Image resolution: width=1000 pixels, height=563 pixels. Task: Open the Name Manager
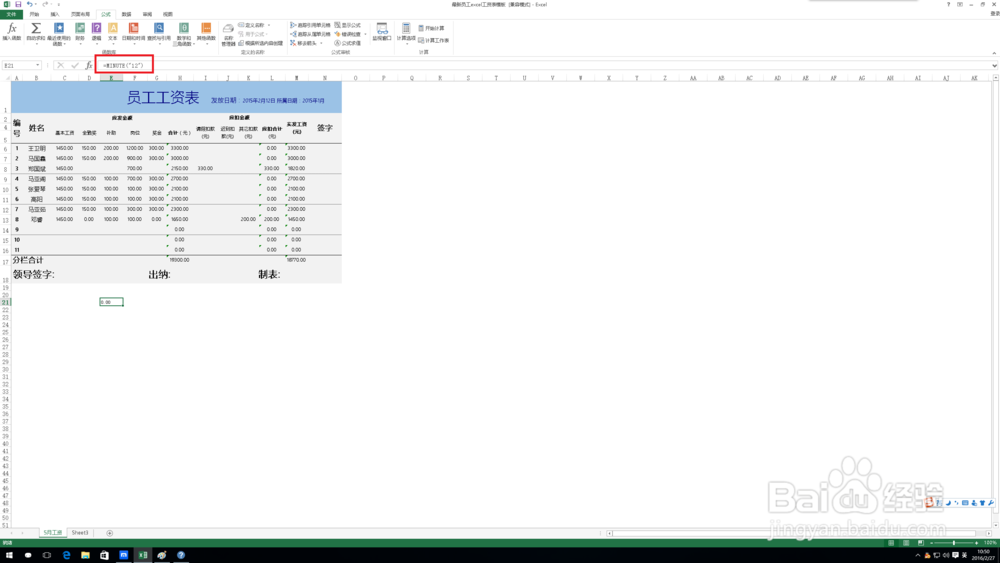tap(228, 34)
